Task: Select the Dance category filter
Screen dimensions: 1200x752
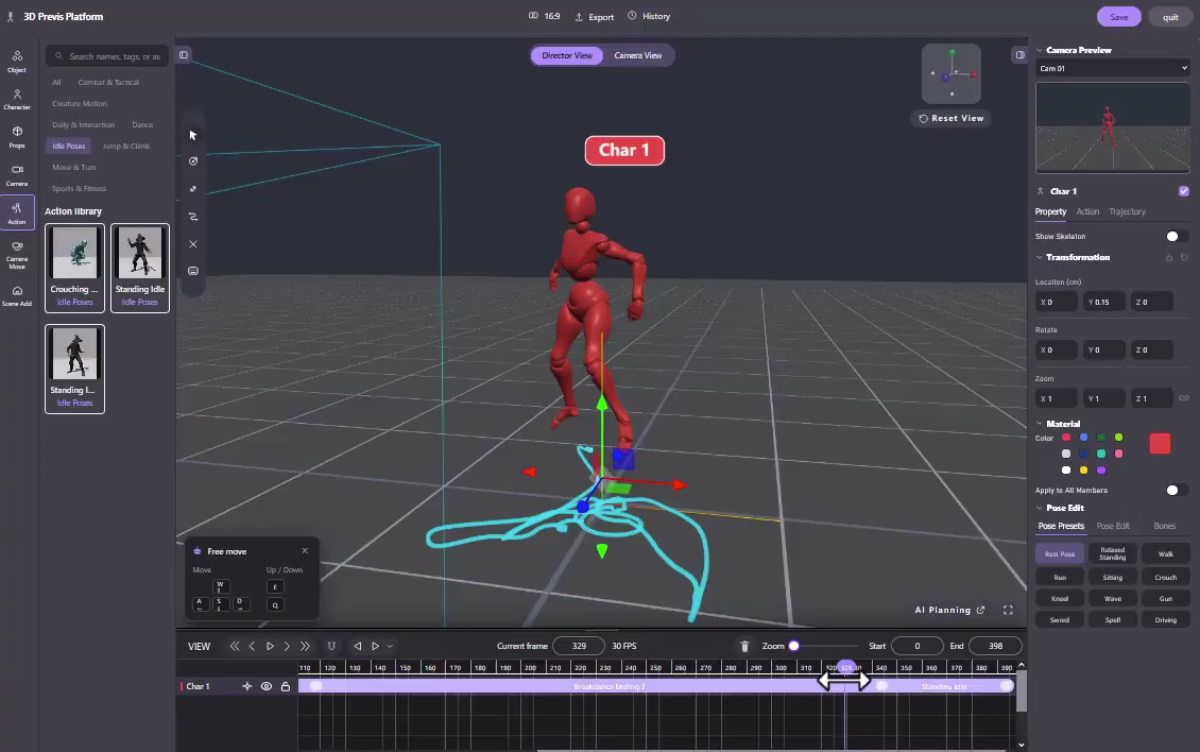Action: 142,125
